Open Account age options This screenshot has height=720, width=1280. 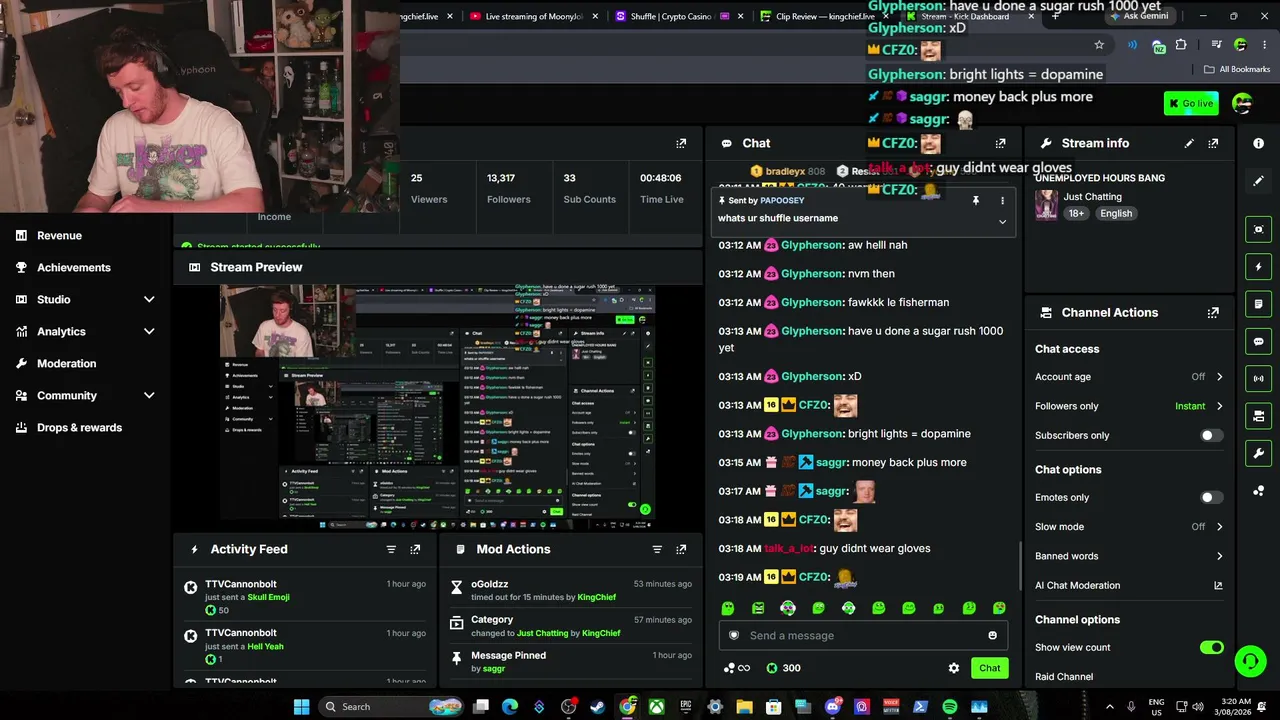pos(1129,377)
